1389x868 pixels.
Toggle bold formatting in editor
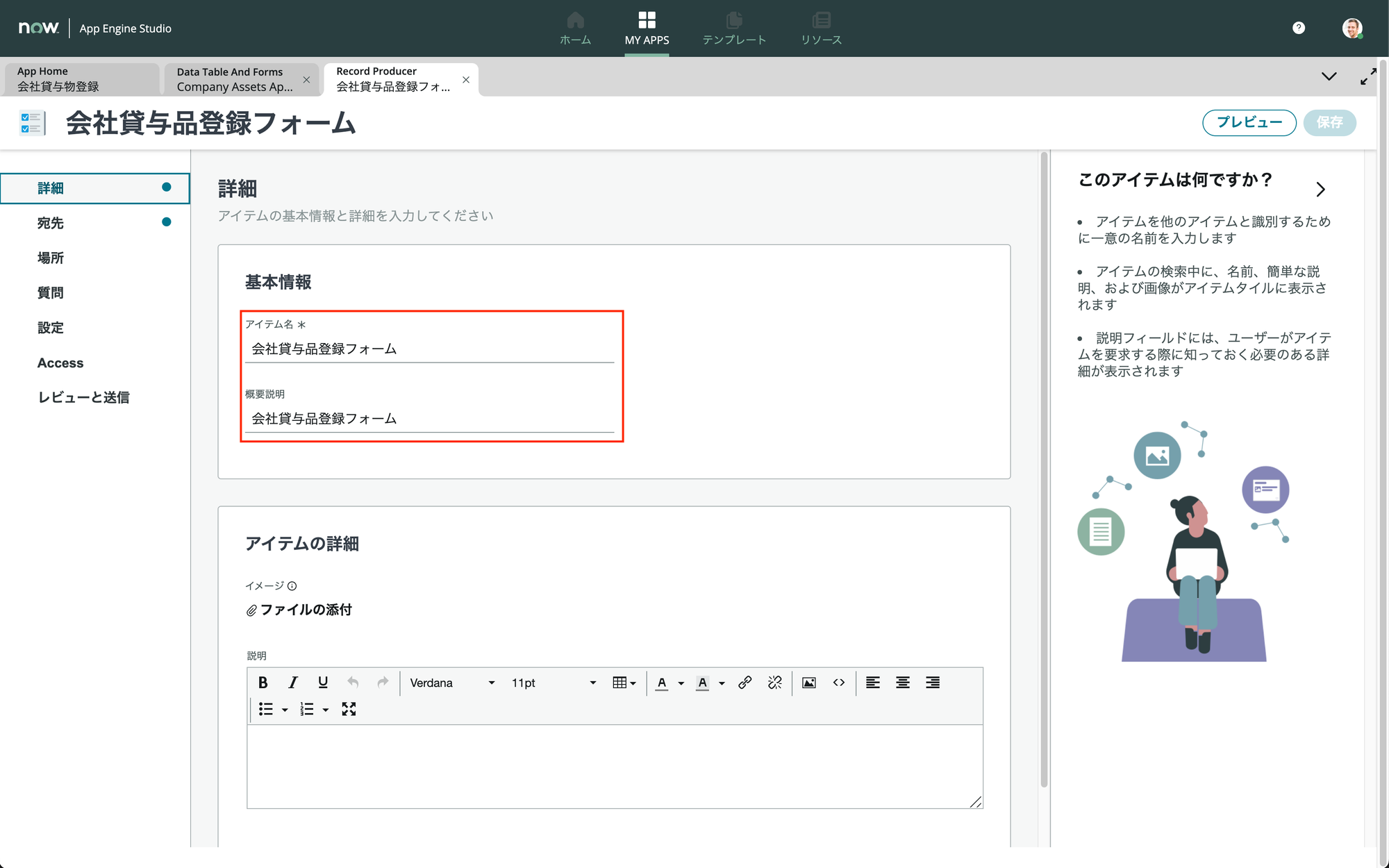coord(263,683)
